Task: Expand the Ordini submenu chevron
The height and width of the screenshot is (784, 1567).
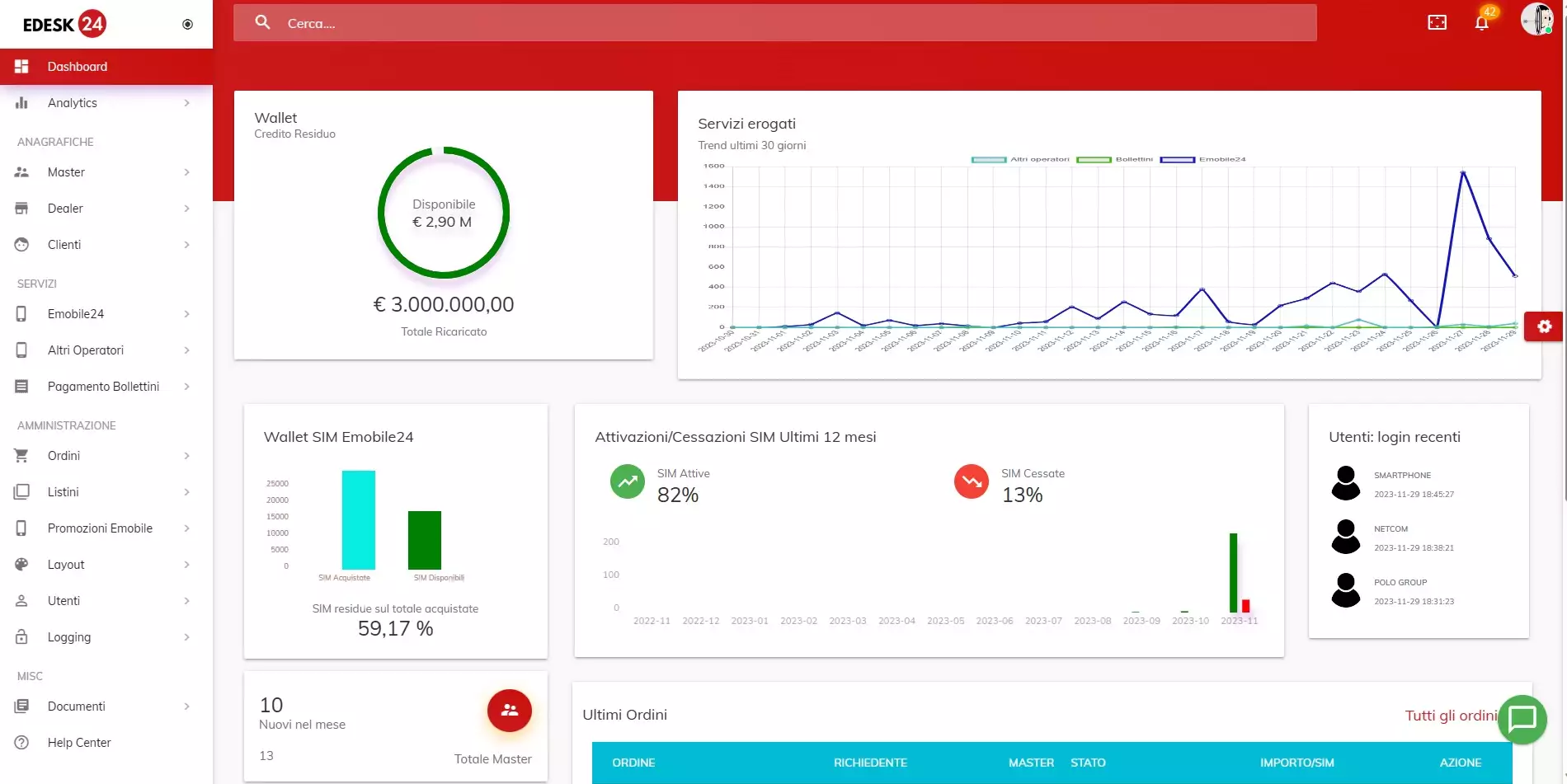Action: pos(187,456)
